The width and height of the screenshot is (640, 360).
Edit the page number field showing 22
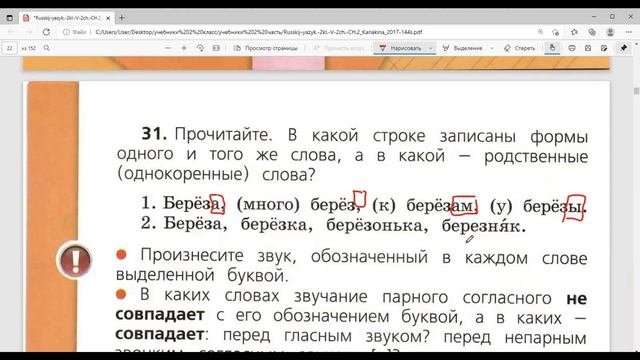pyautogui.click(x=10, y=48)
